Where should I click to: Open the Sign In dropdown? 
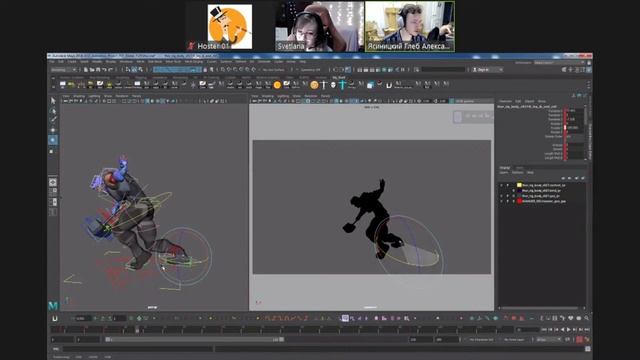click(487, 70)
